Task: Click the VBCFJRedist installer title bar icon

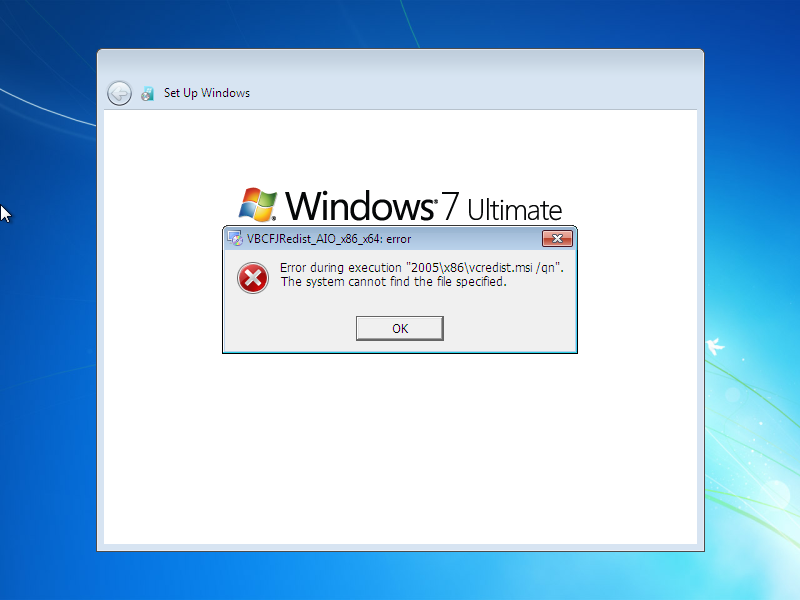Action: [x=235, y=238]
